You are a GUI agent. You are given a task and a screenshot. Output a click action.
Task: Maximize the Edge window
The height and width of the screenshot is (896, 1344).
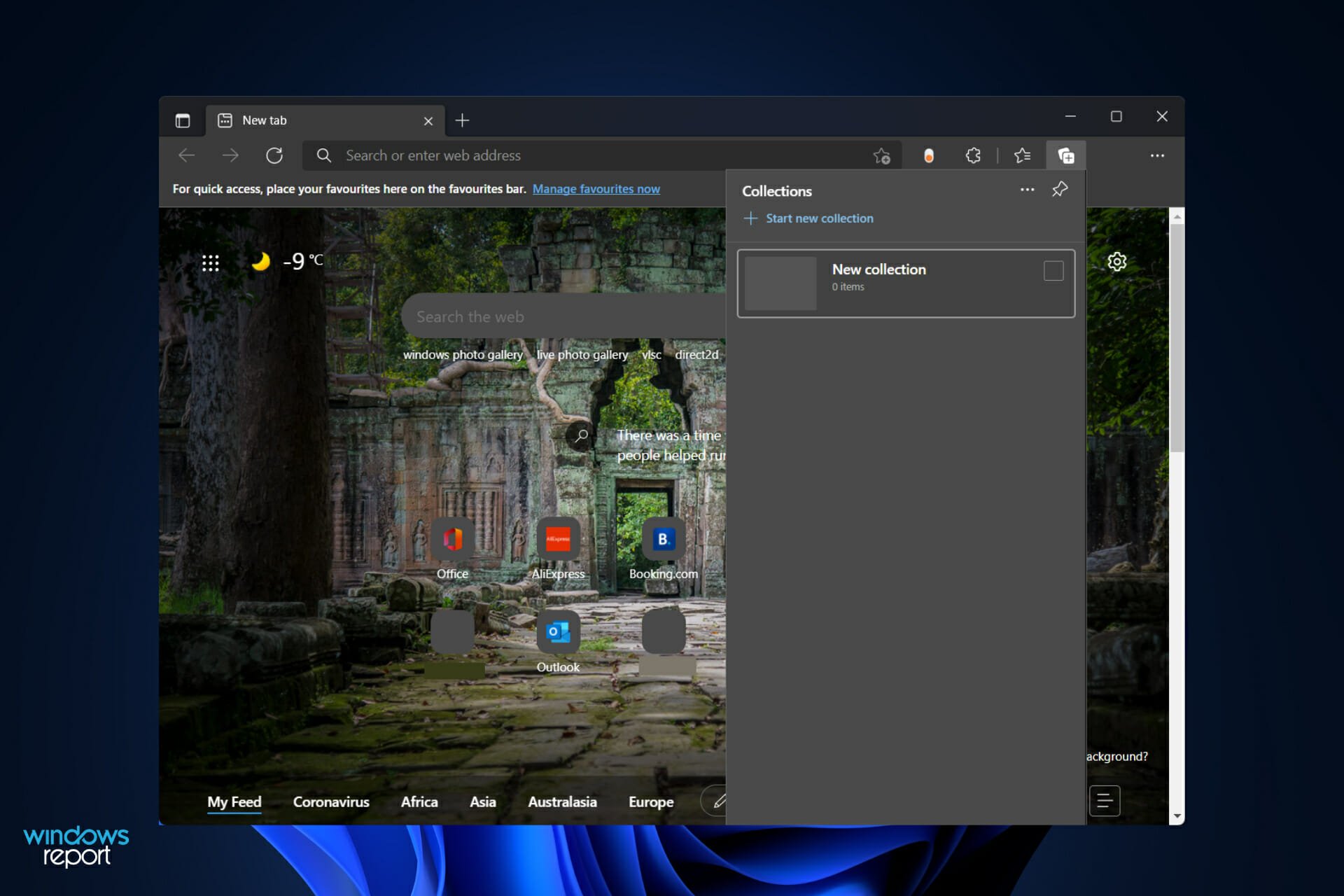tap(1116, 116)
